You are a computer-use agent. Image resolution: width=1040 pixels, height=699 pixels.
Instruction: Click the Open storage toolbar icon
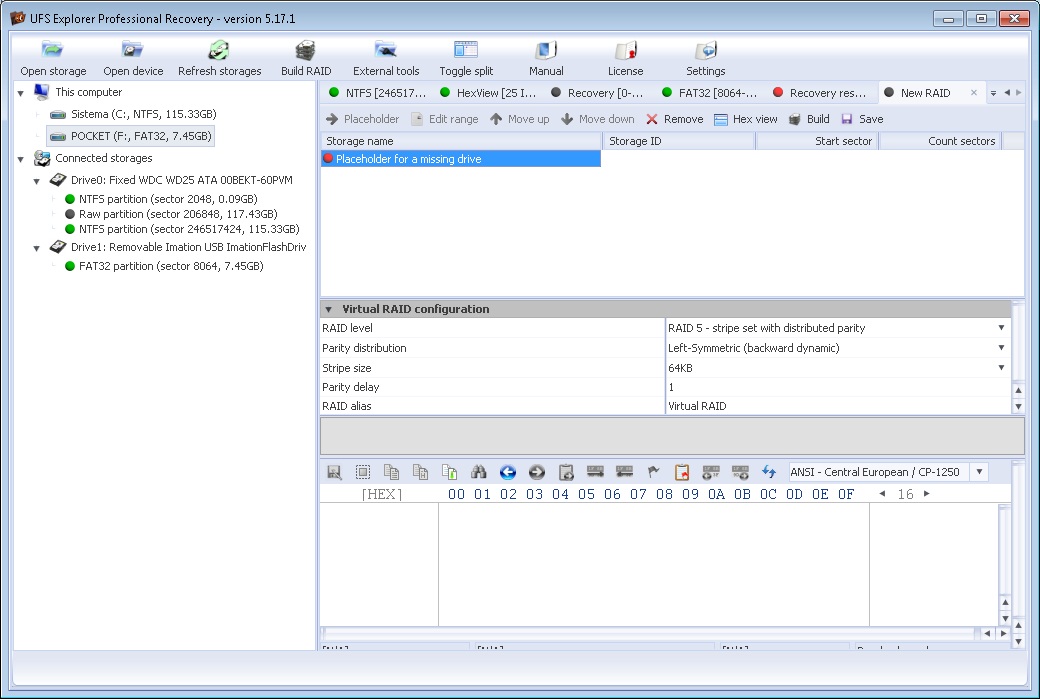coord(53,58)
